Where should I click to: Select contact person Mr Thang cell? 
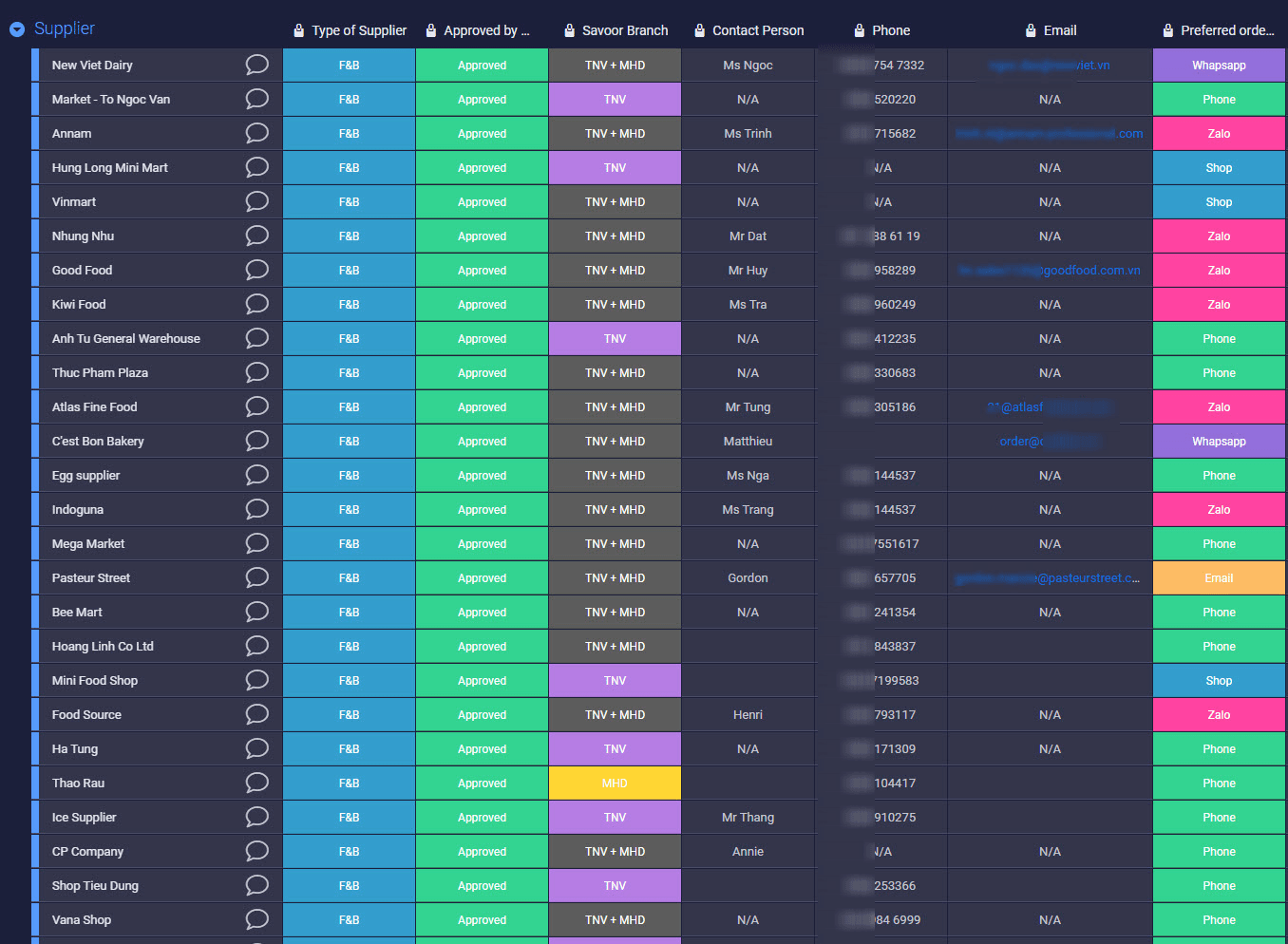pyautogui.click(x=748, y=818)
